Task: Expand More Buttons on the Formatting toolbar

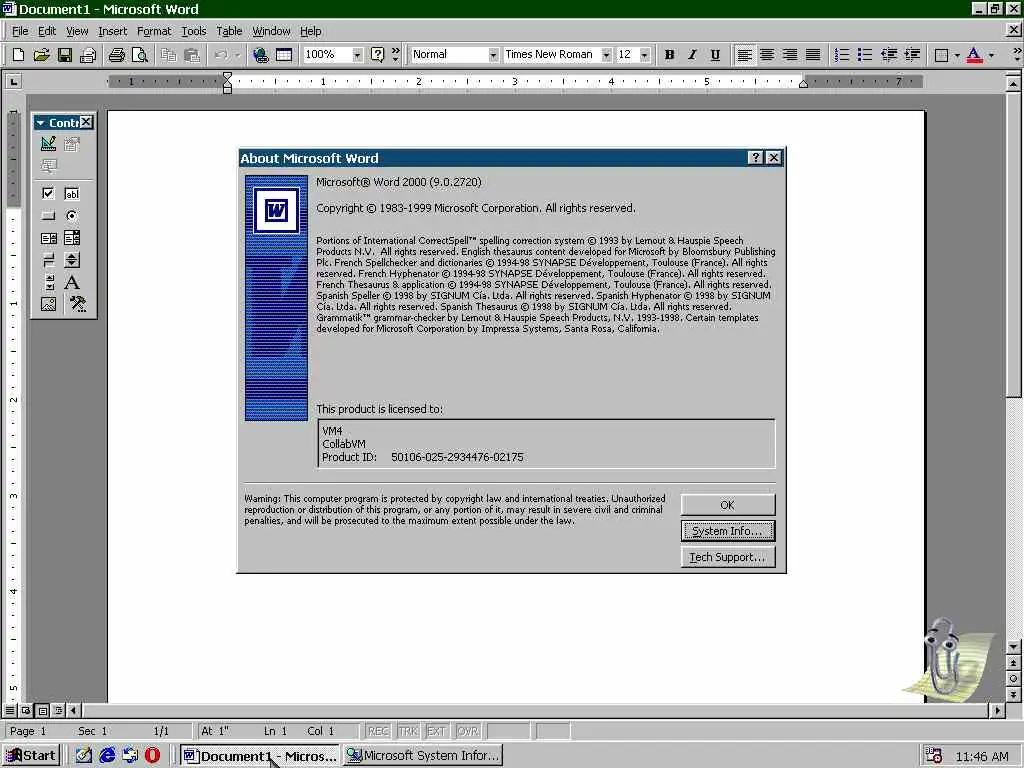Action: pos(1016,55)
